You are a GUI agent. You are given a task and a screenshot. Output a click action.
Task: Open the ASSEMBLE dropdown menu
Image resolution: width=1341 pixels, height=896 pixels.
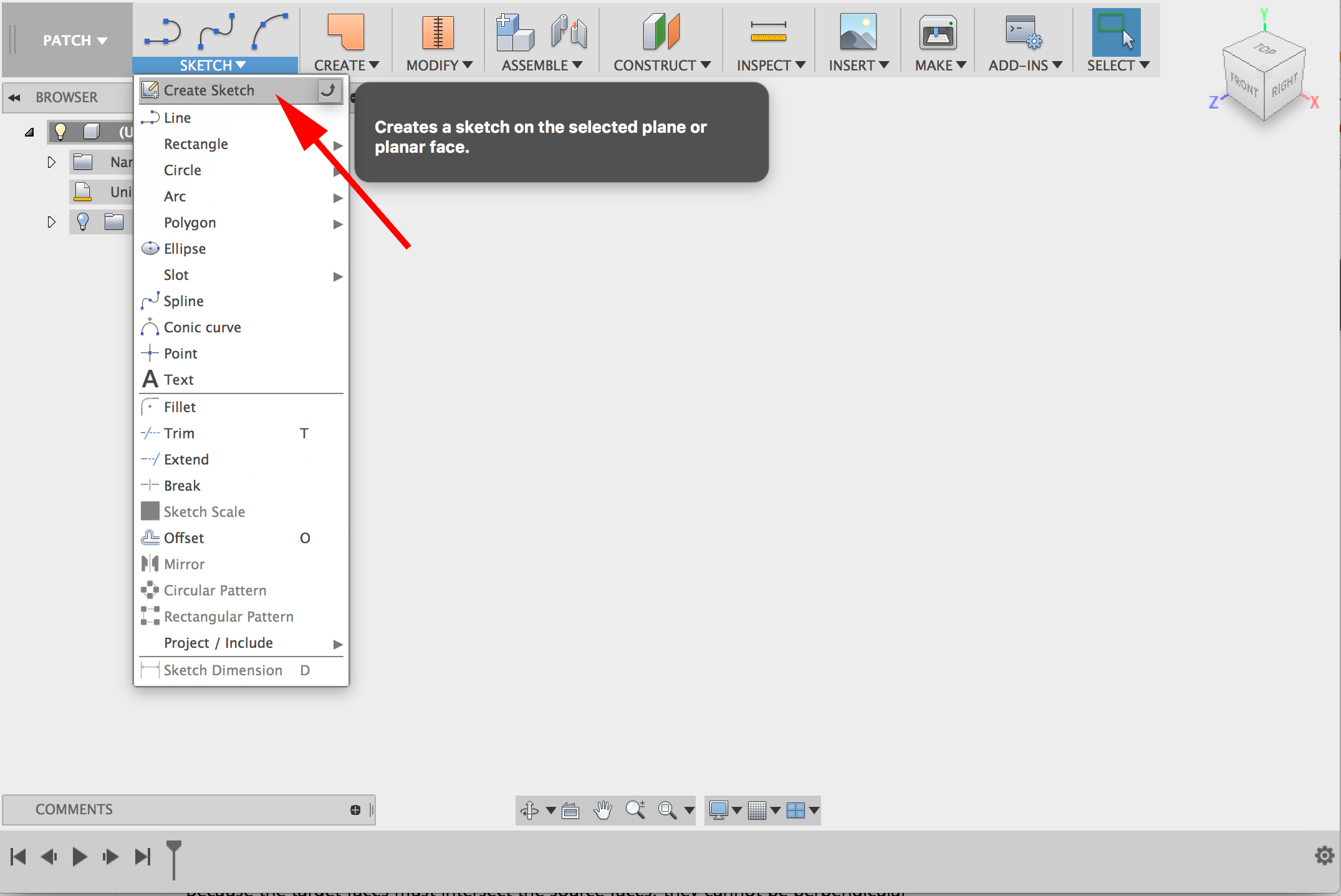point(542,65)
